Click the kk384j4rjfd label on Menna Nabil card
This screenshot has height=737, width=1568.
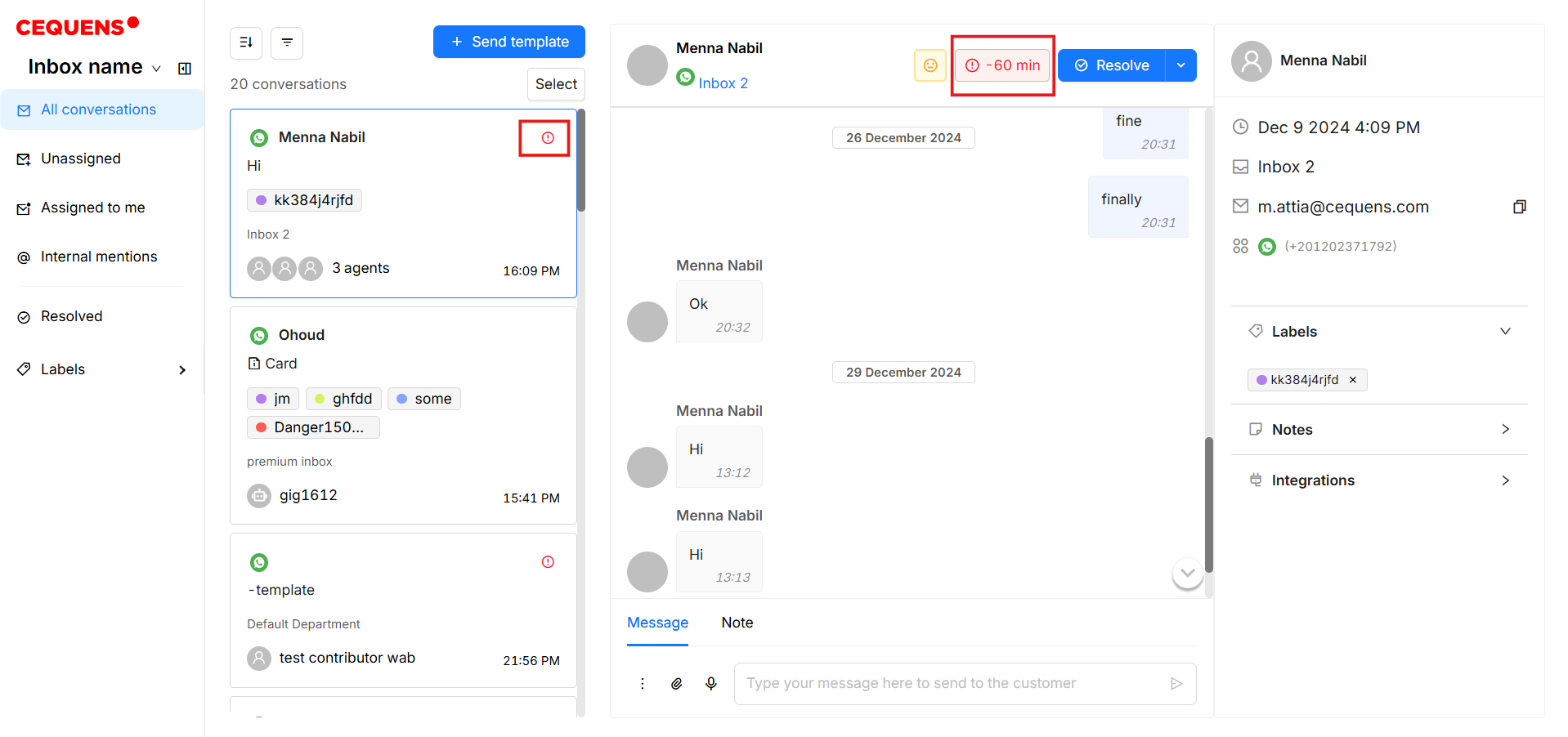coord(304,200)
